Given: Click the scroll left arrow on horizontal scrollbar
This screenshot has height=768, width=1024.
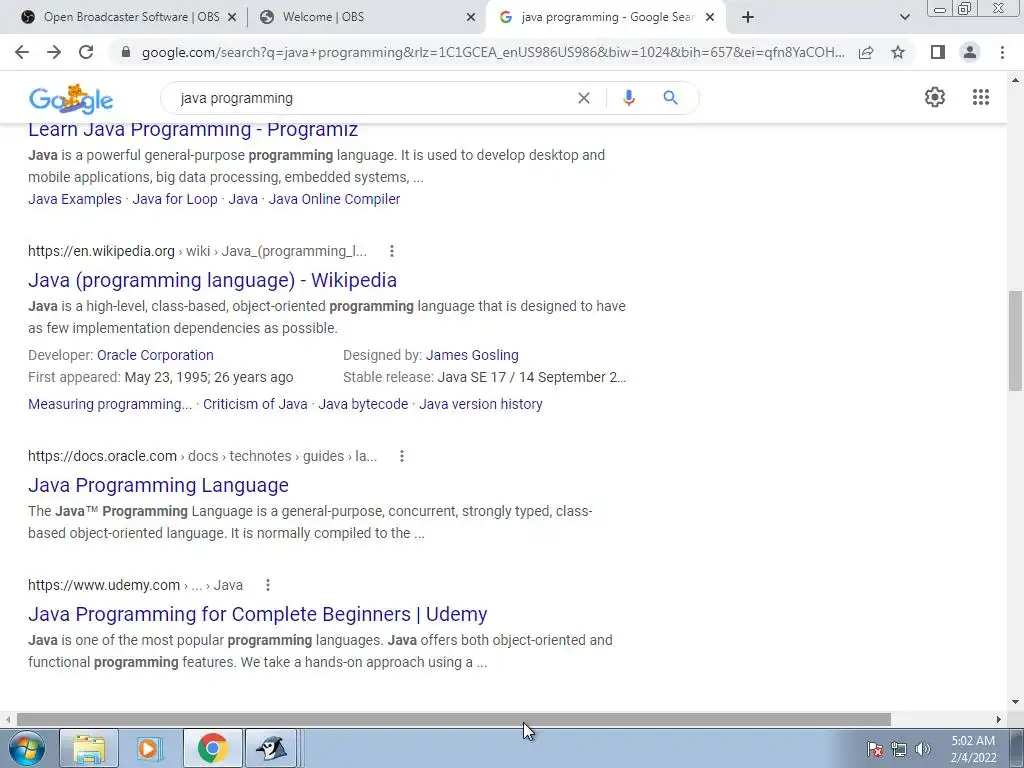Looking at the screenshot, I should 7,719.
